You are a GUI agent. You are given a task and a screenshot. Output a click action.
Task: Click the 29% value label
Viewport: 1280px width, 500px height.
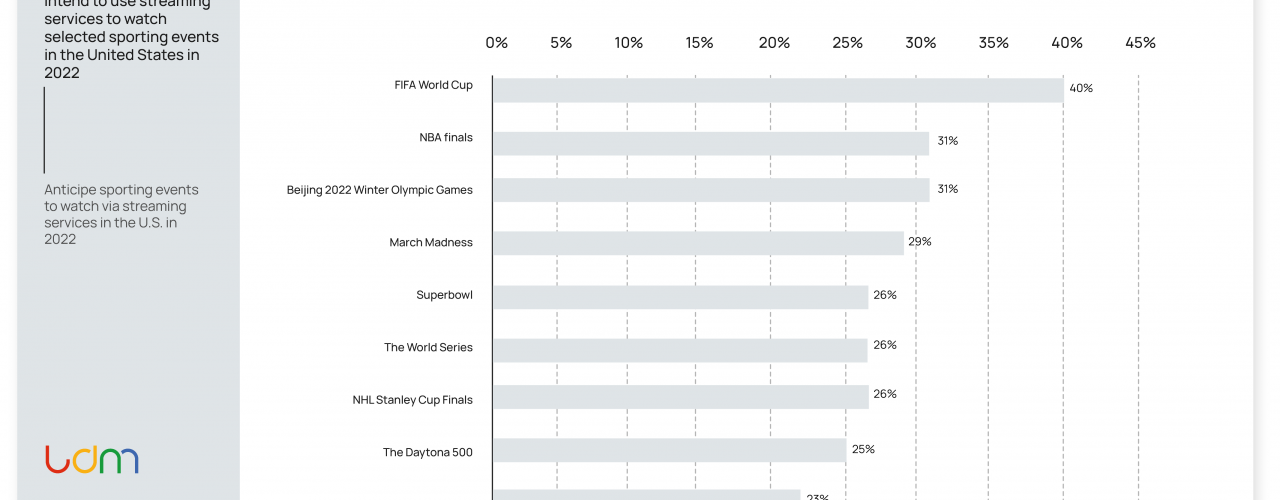point(920,241)
